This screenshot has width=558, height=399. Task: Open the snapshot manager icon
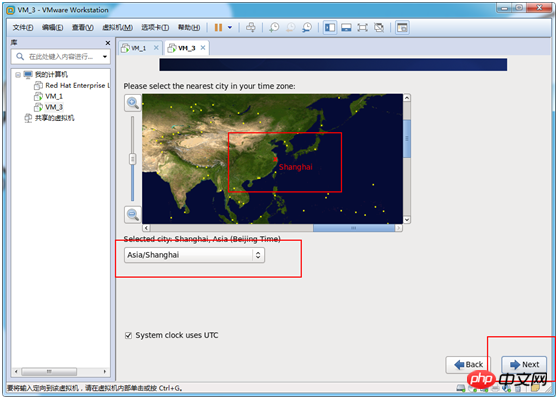coord(307,27)
